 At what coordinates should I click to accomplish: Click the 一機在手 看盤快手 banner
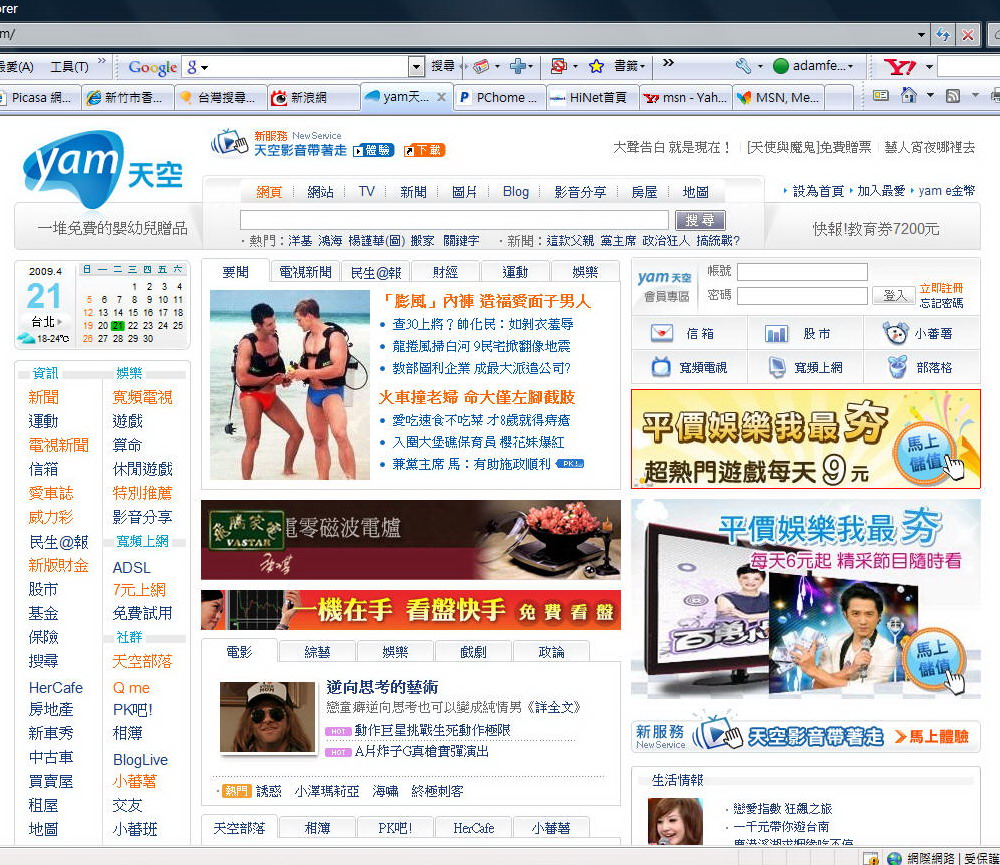point(411,610)
